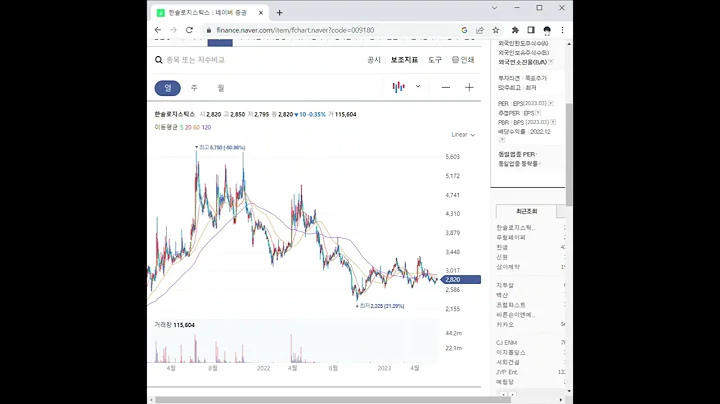Toggle the 20-day moving average
The width and height of the screenshot is (720, 404).
point(188,127)
